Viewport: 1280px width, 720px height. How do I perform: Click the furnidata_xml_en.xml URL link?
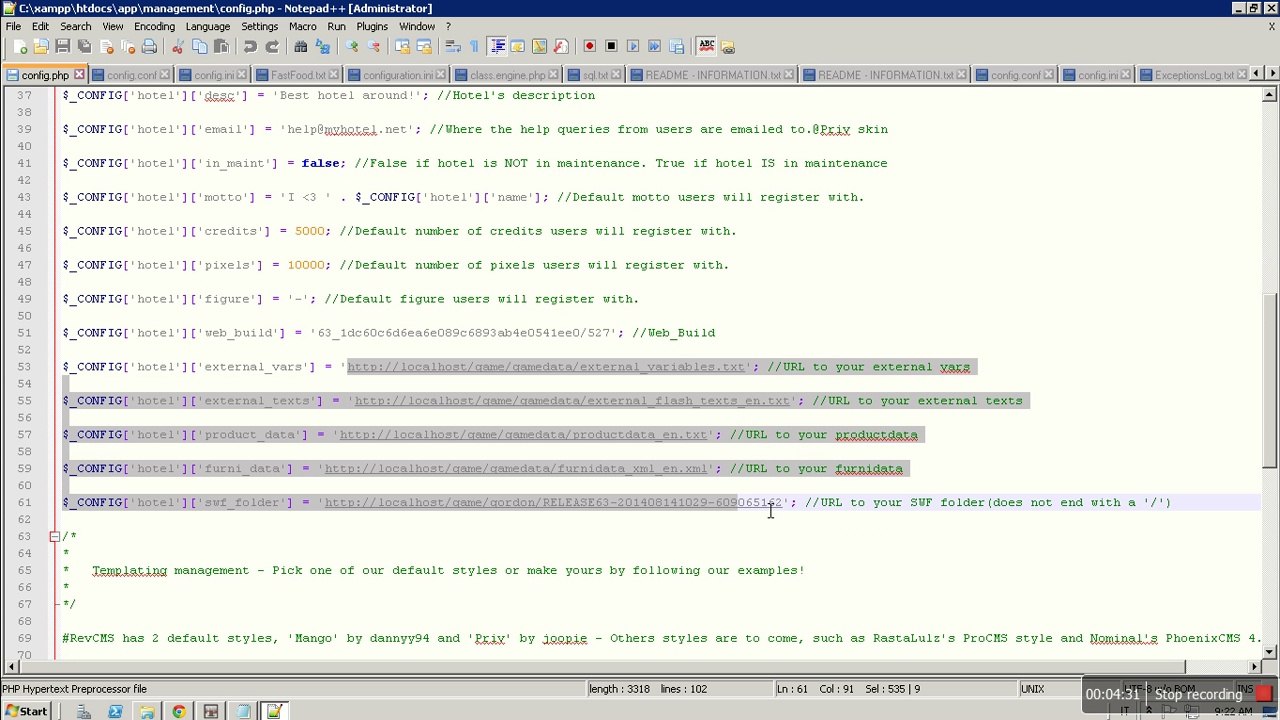tap(516, 469)
